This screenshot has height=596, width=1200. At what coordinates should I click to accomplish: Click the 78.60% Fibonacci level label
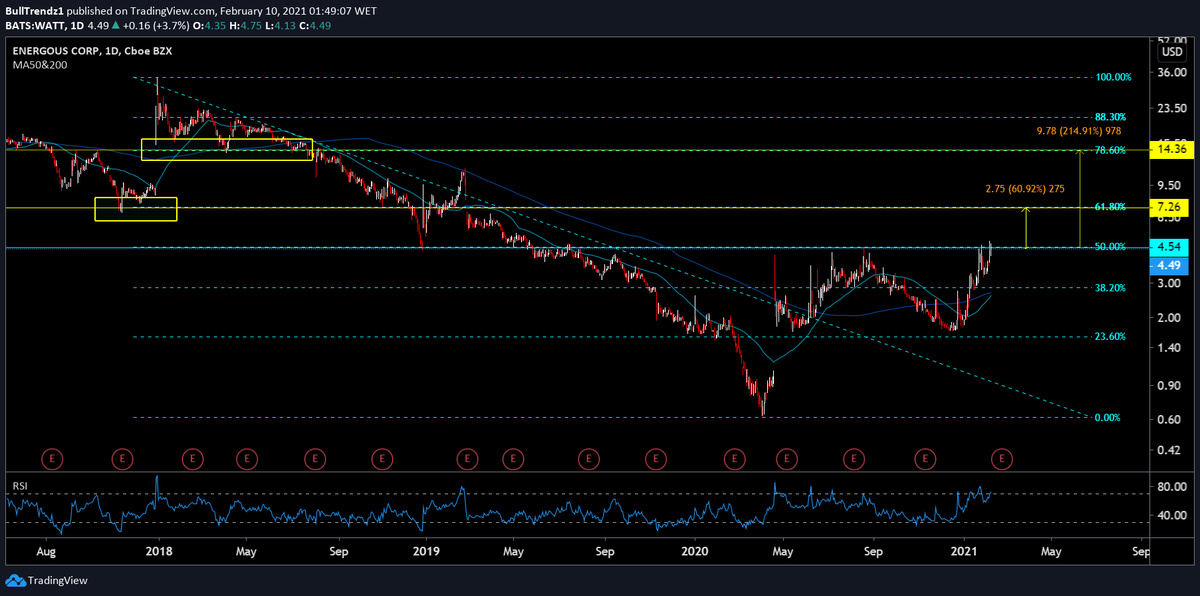point(1111,150)
